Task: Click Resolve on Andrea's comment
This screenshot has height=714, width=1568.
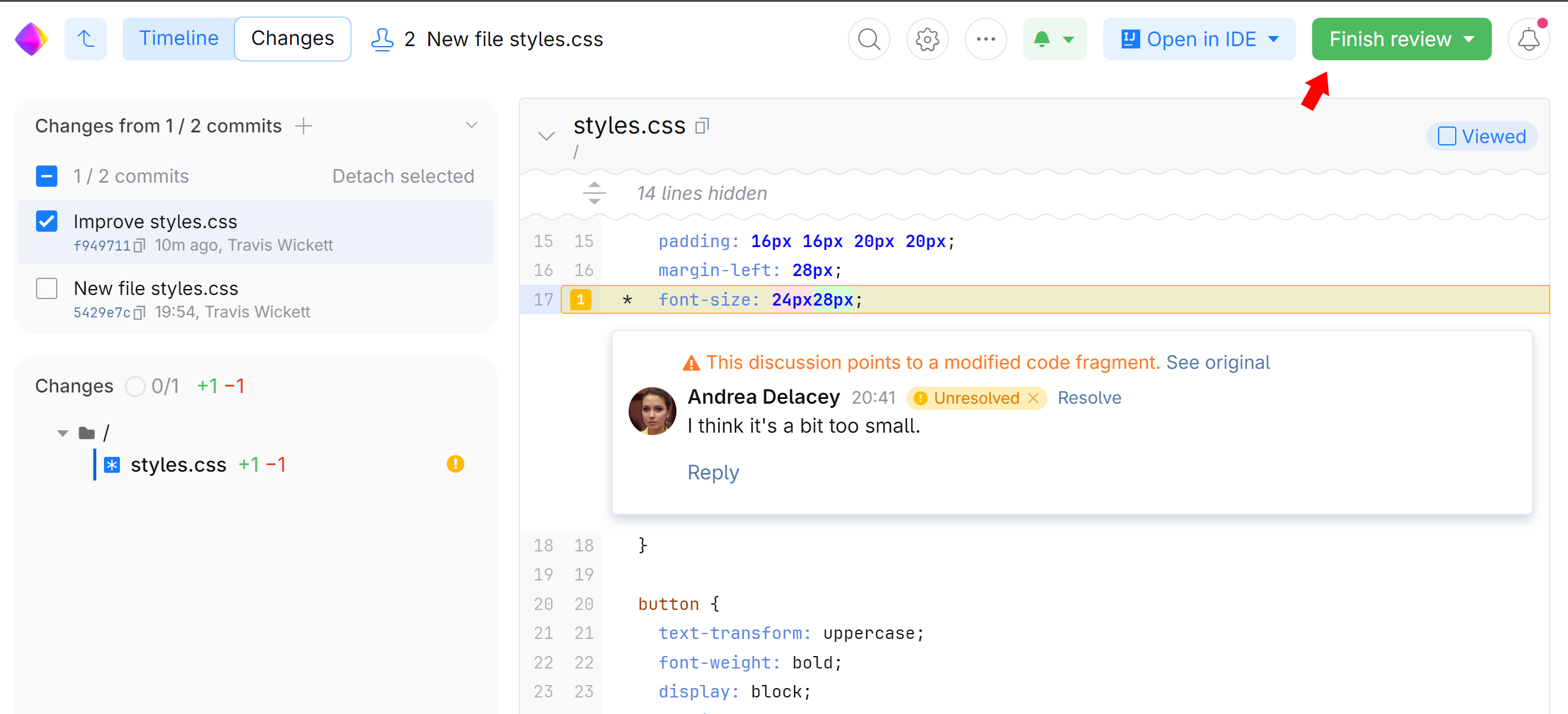Action: click(x=1089, y=398)
